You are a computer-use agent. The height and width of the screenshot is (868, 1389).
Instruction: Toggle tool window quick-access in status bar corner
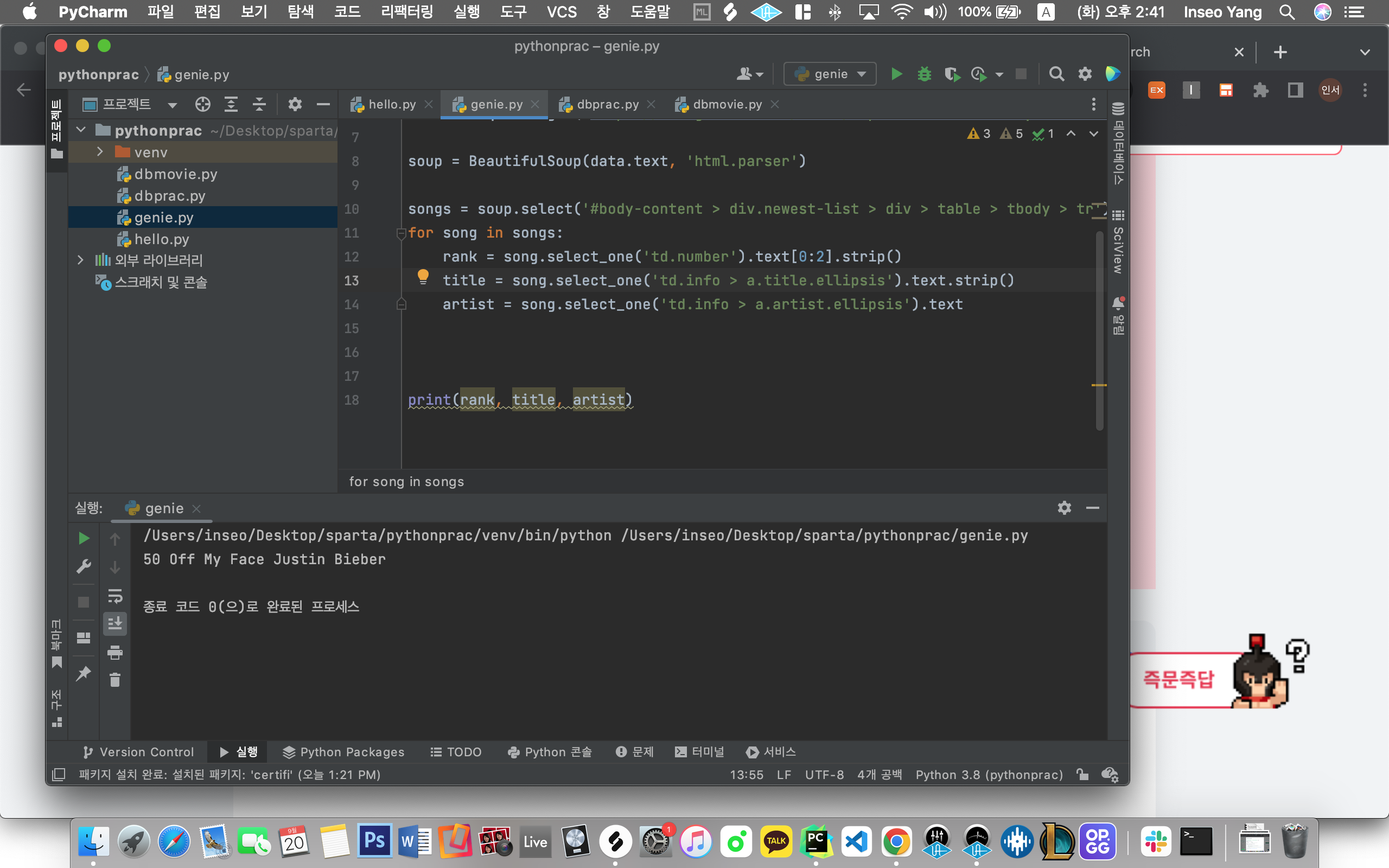coord(59,775)
